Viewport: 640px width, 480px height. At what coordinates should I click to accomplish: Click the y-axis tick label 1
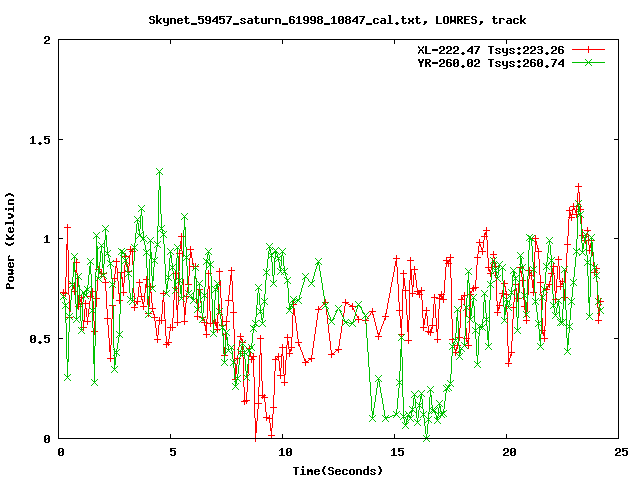pos(47,239)
